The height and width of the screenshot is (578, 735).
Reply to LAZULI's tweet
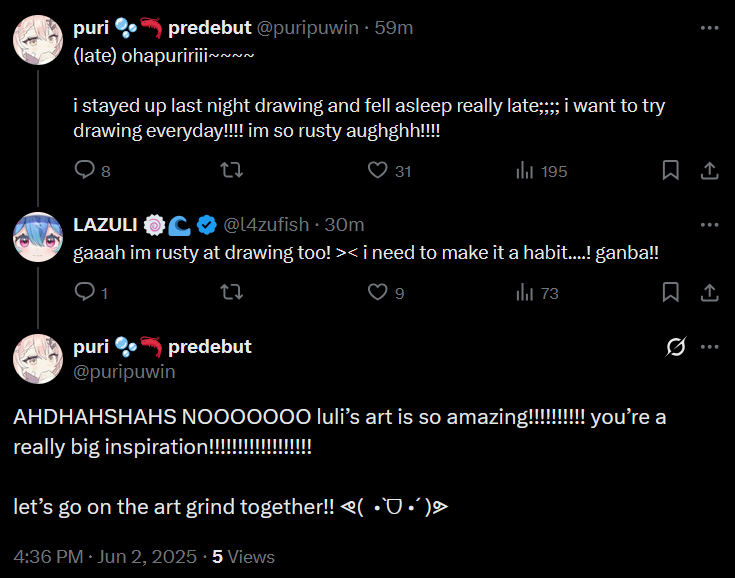[x=85, y=293]
